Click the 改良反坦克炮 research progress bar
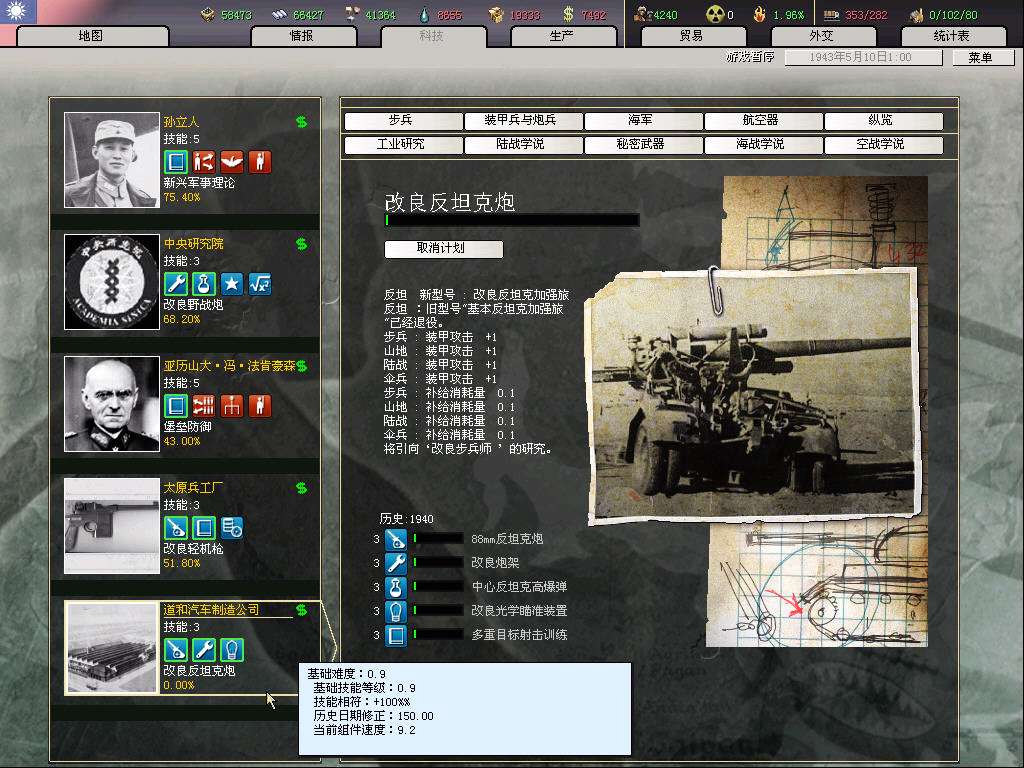The image size is (1024, 768). pos(512,221)
